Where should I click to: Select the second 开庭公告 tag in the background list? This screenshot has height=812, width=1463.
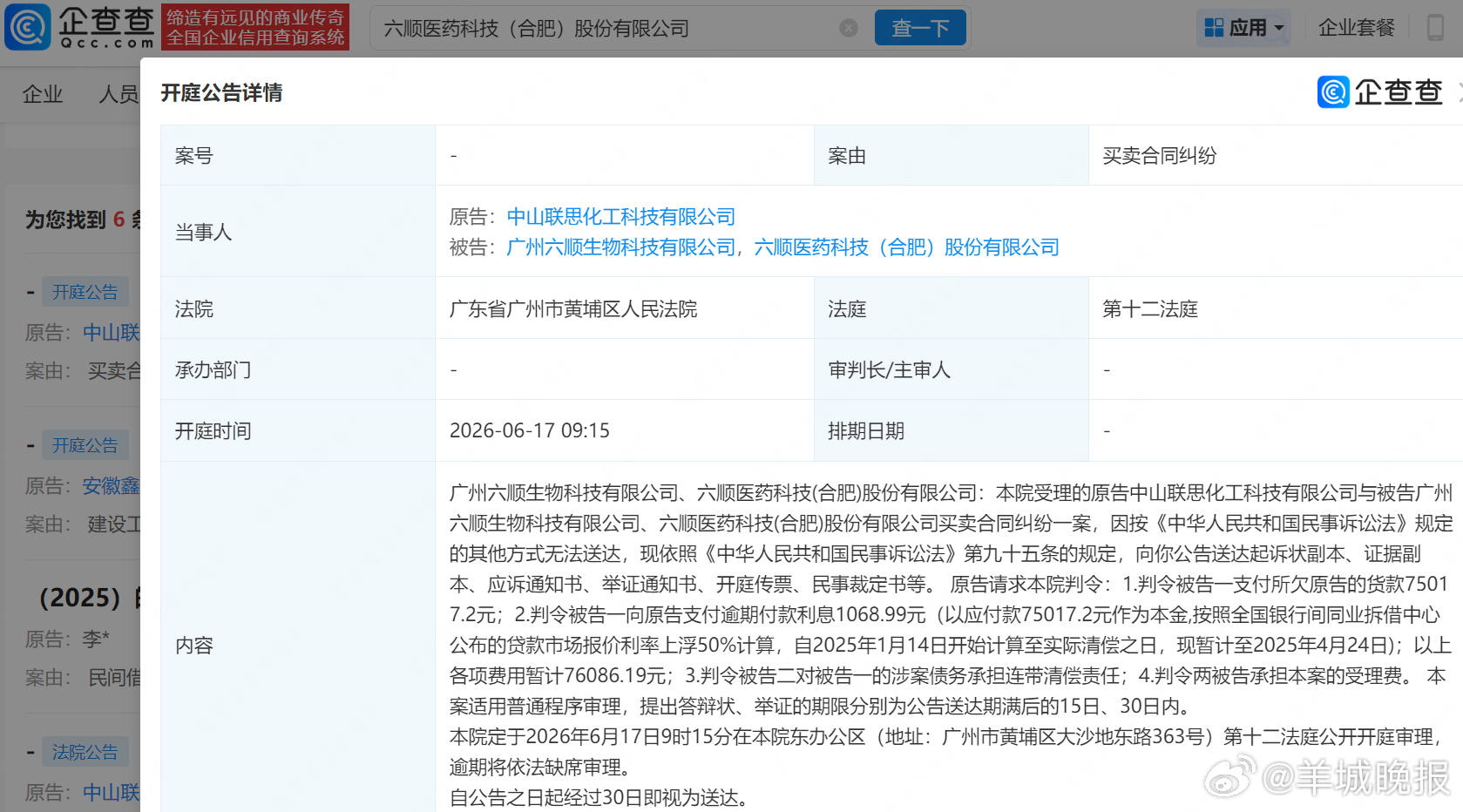click(x=85, y=445)
